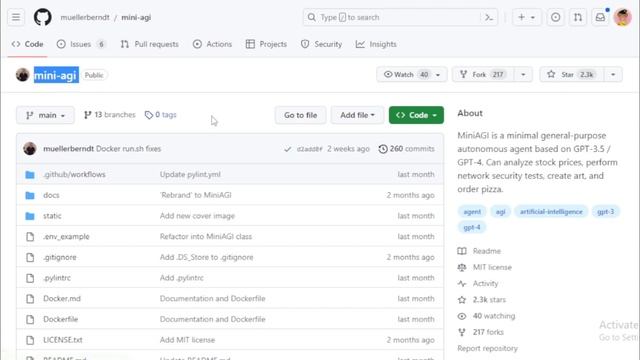Open the notifications inbox icon
Image resolution: width=640 pixels, height=360 pixels.
pyautogui.click(x=600, y=17)
